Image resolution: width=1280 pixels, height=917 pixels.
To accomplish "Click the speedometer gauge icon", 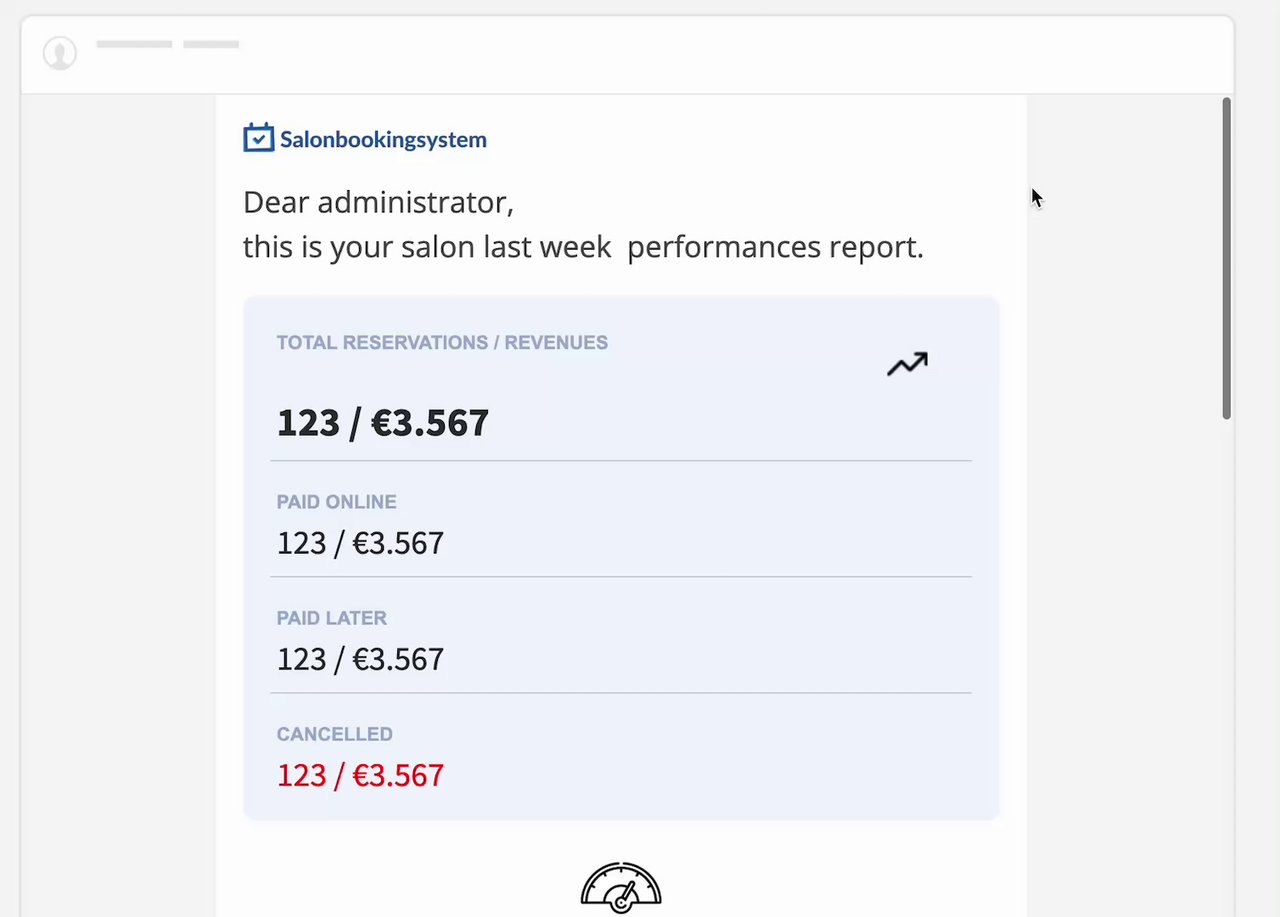I will pyautogui.click(x=621, y=887).
